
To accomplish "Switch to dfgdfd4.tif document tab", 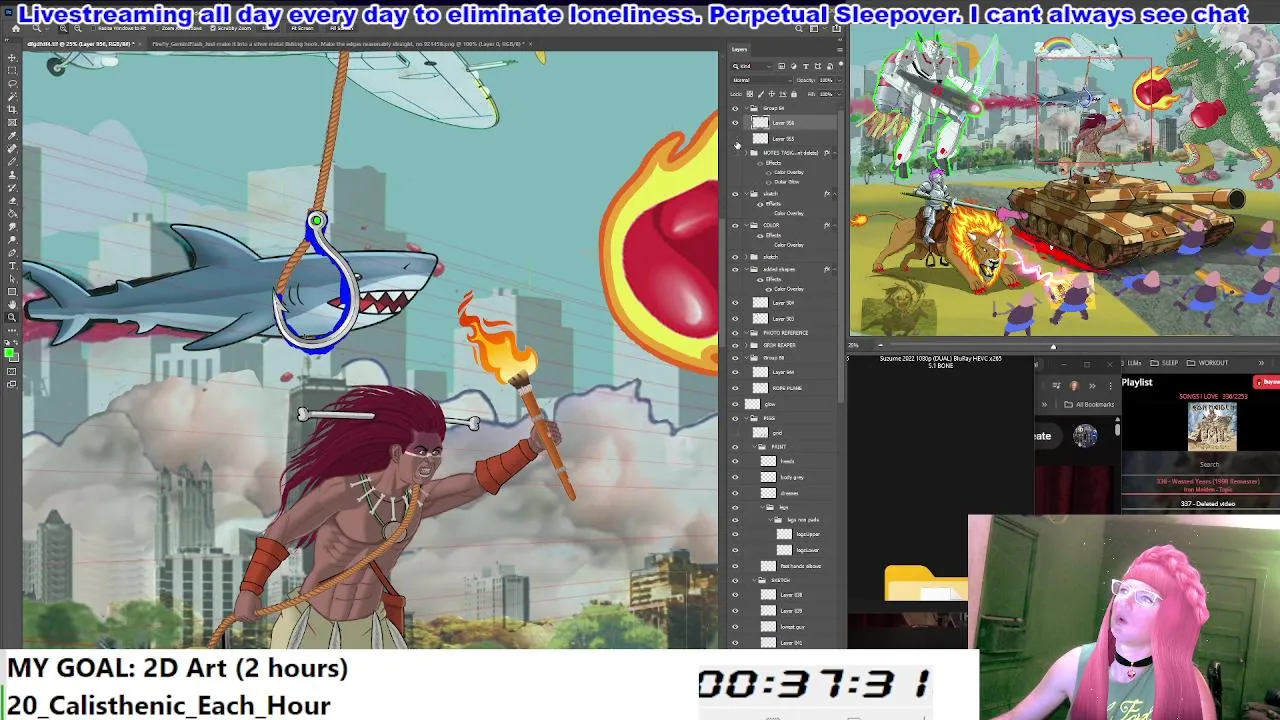I will (82, 44).
